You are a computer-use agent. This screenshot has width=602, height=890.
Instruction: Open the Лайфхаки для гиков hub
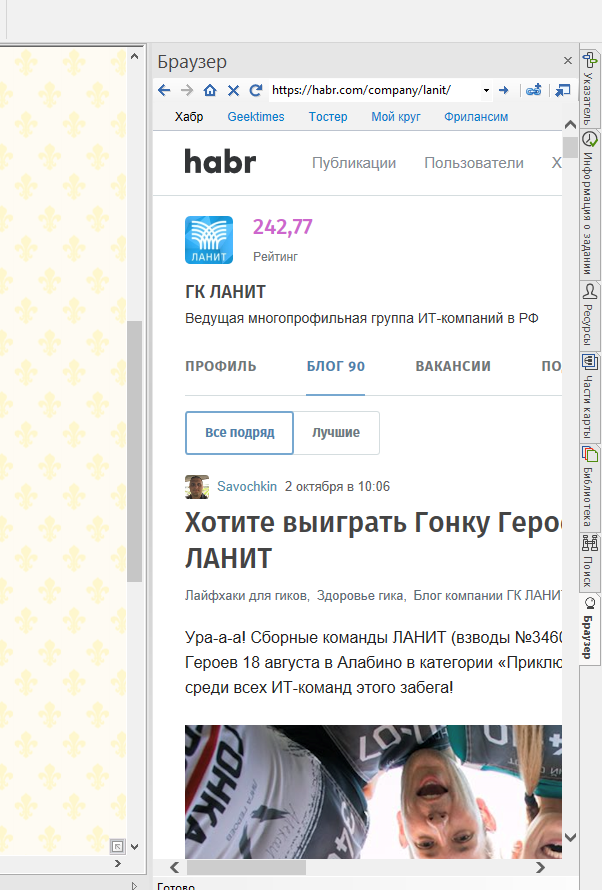click(x=246, y=595)
